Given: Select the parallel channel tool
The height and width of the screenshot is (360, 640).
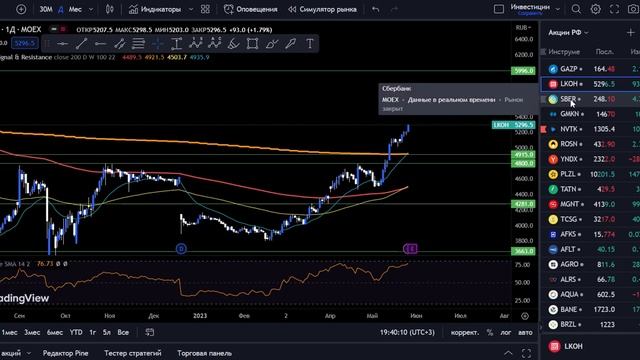Looking at the screenshot, I should pos(120,43).
